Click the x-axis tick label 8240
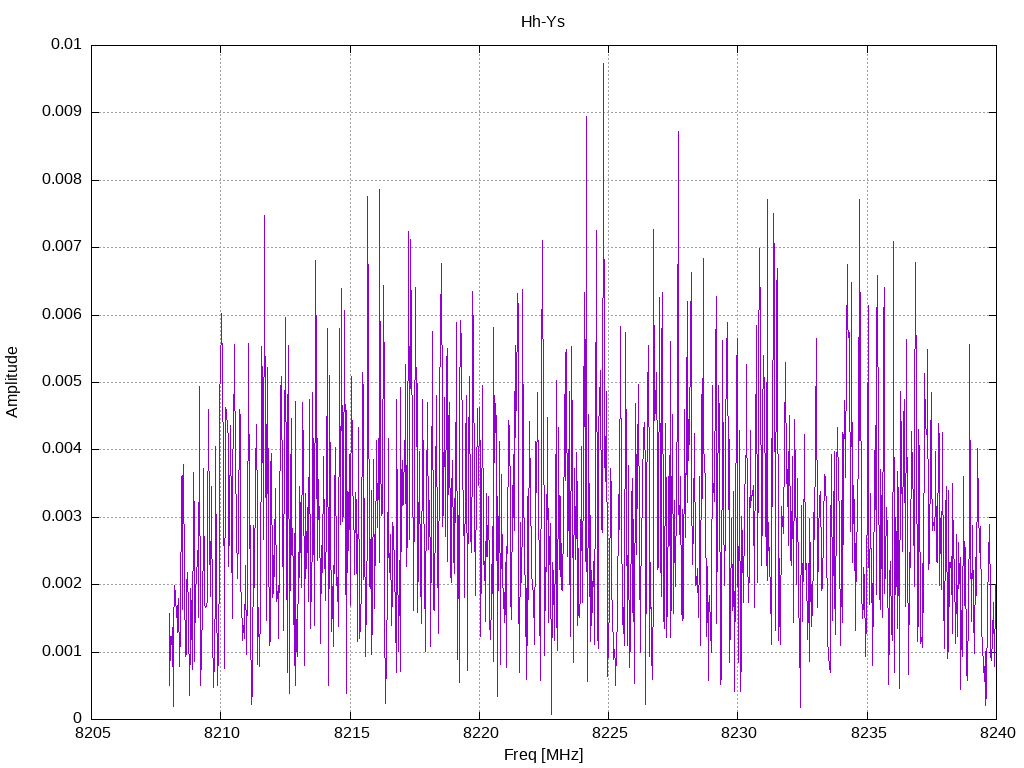Screen dimensions: 1024x768 [x=997, y=733]
